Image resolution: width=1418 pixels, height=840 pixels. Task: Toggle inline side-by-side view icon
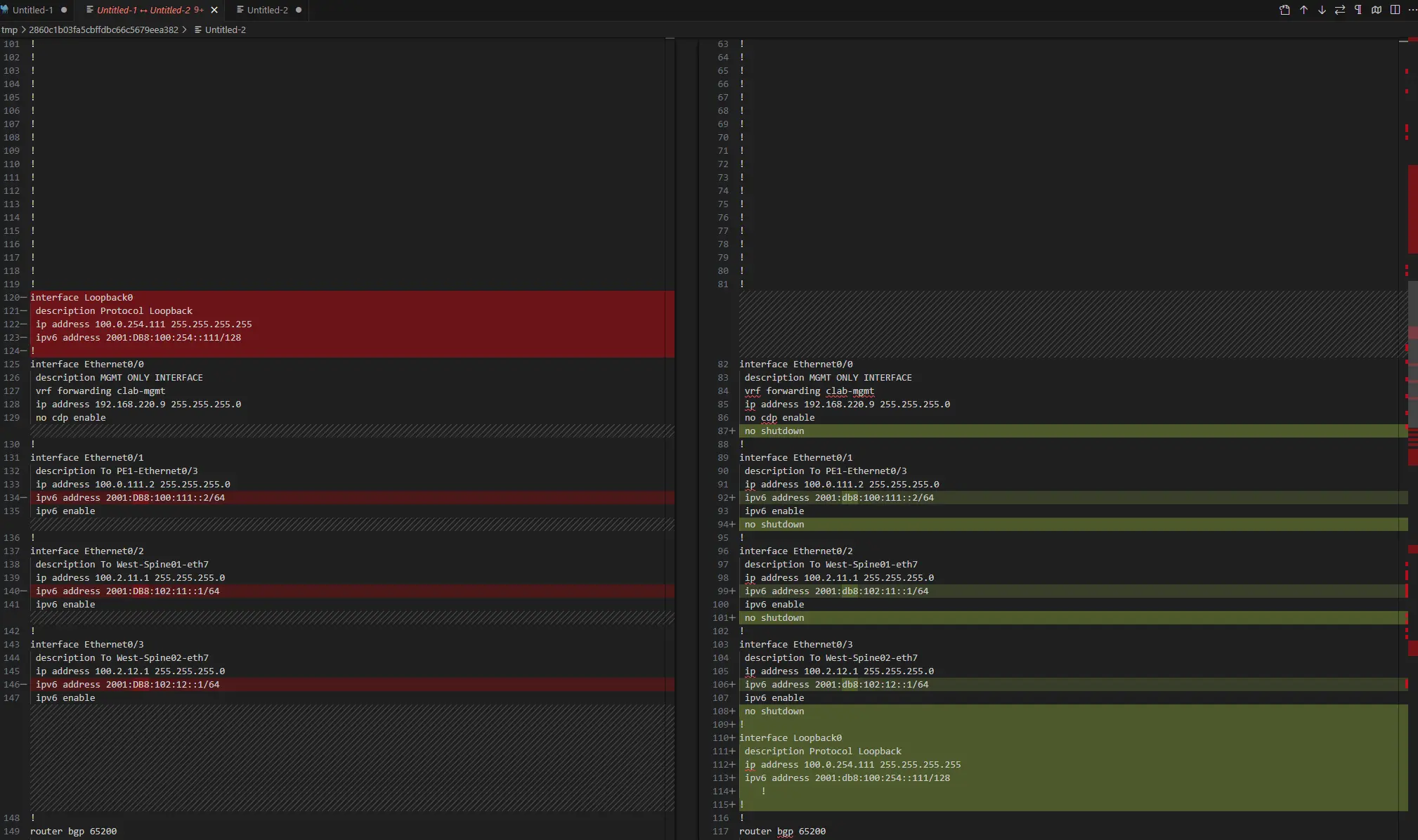(x=1395, y=10)
